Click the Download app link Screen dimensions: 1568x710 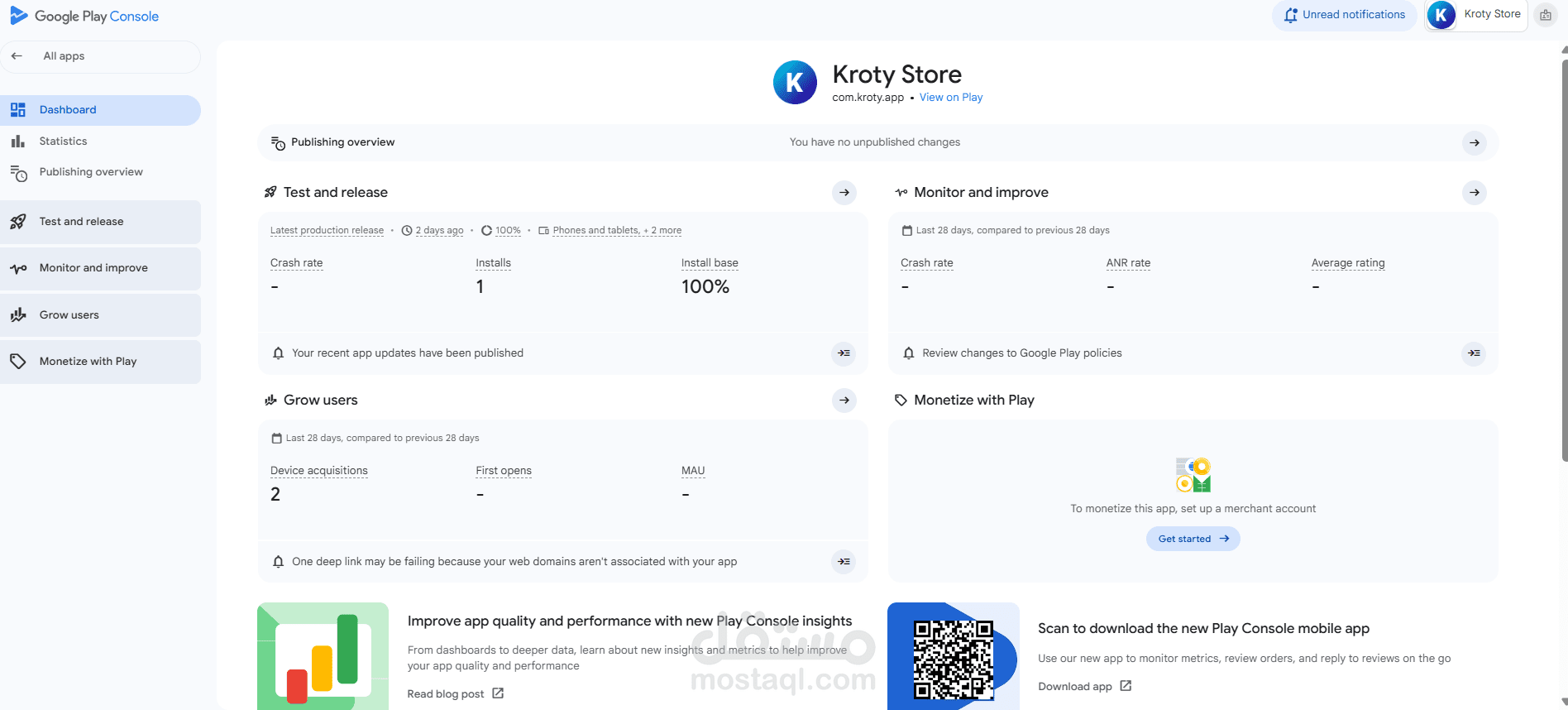click(x=1084, y=687)
